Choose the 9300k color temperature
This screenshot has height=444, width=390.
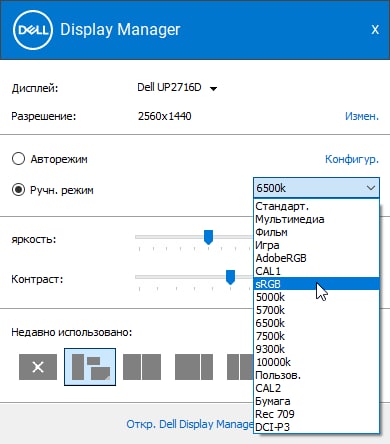tap(316, 349)
